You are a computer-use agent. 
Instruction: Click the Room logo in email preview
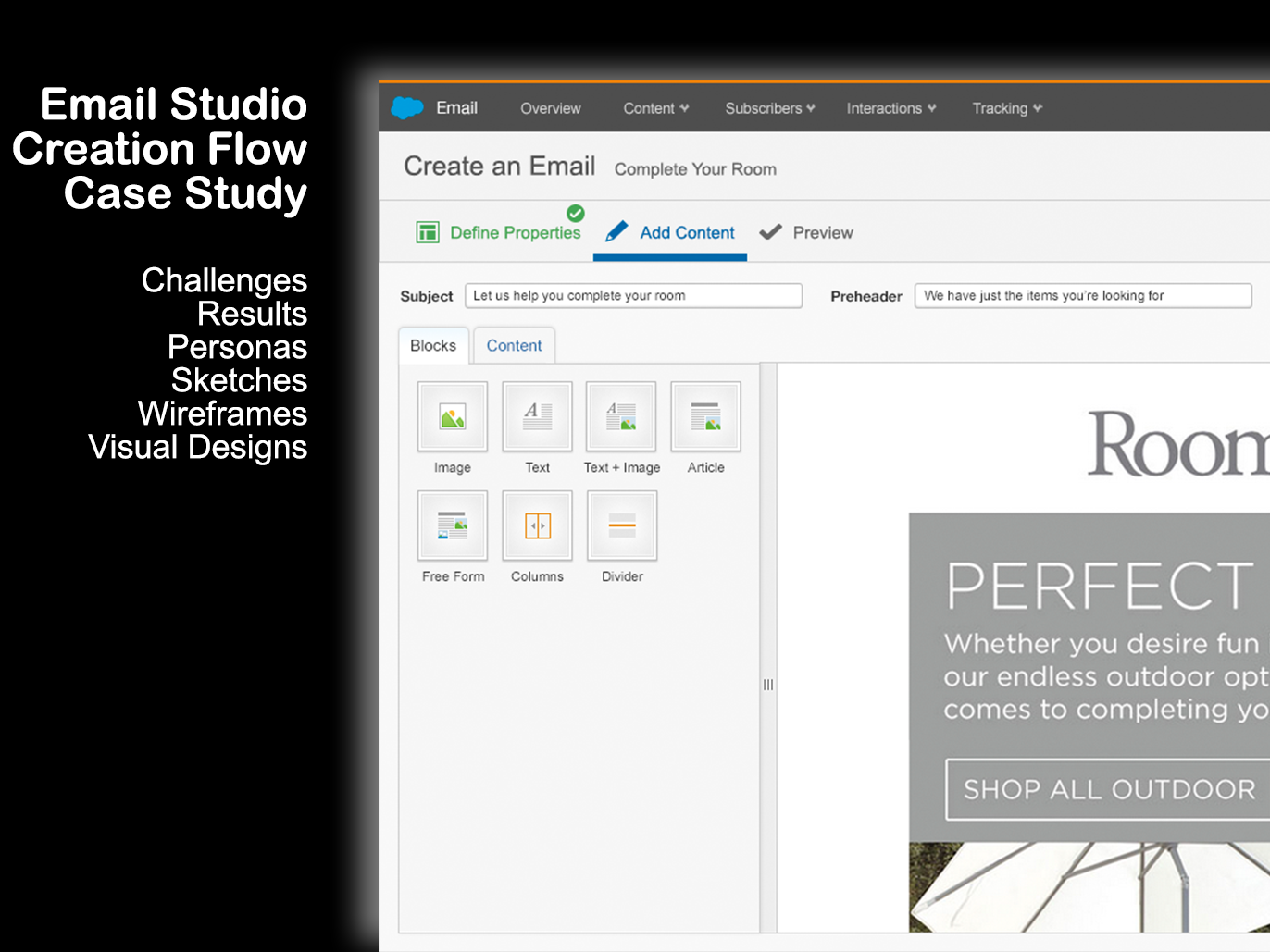tap(1178, 445)
